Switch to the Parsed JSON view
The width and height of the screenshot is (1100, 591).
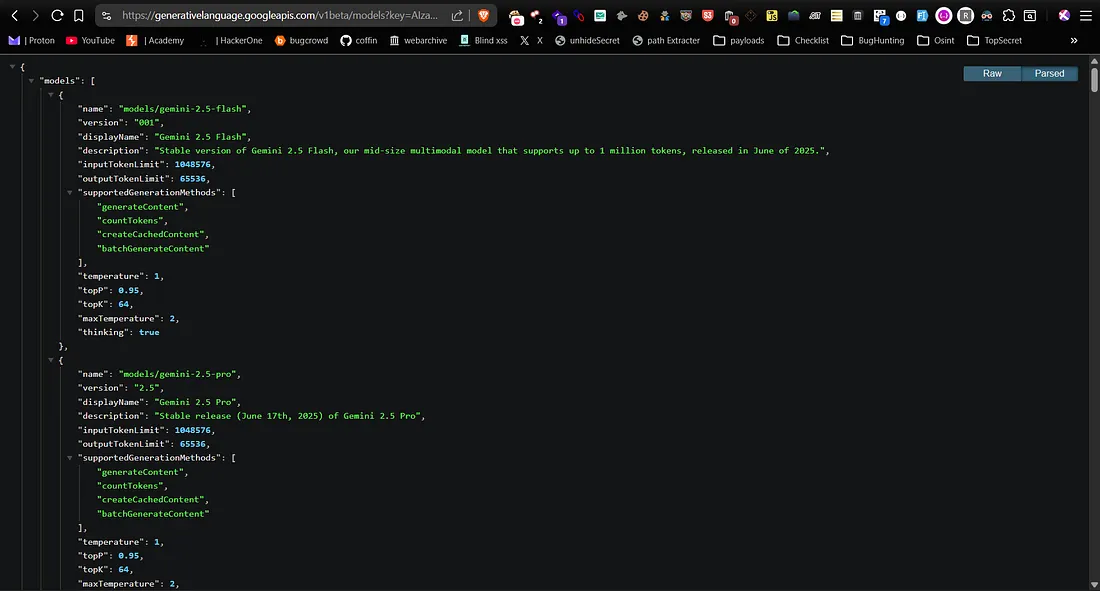pyautogui.click(x=1049, y=74)
